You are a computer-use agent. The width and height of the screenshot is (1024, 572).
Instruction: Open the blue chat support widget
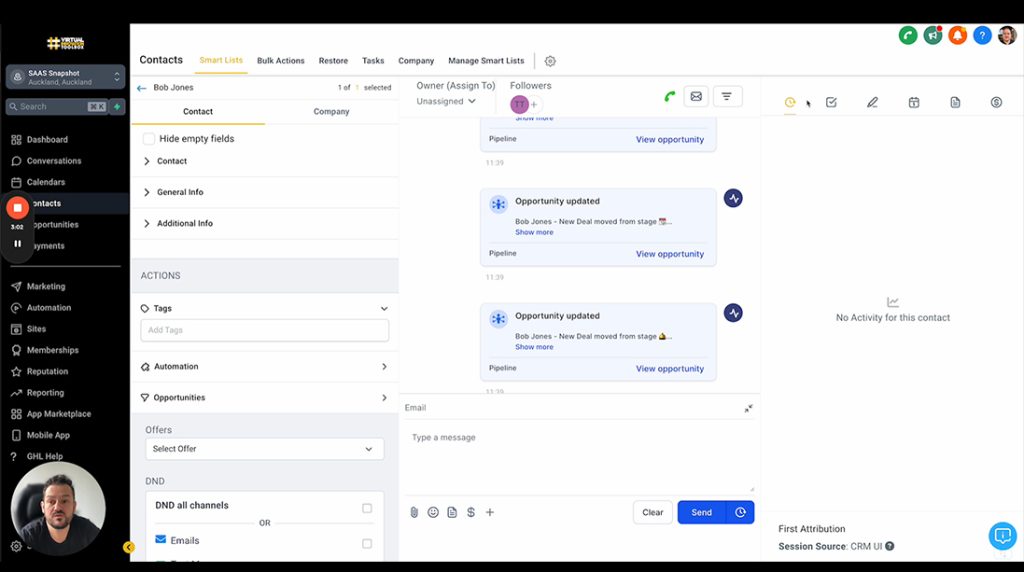pyautogui.click(x=1002, y=536)
